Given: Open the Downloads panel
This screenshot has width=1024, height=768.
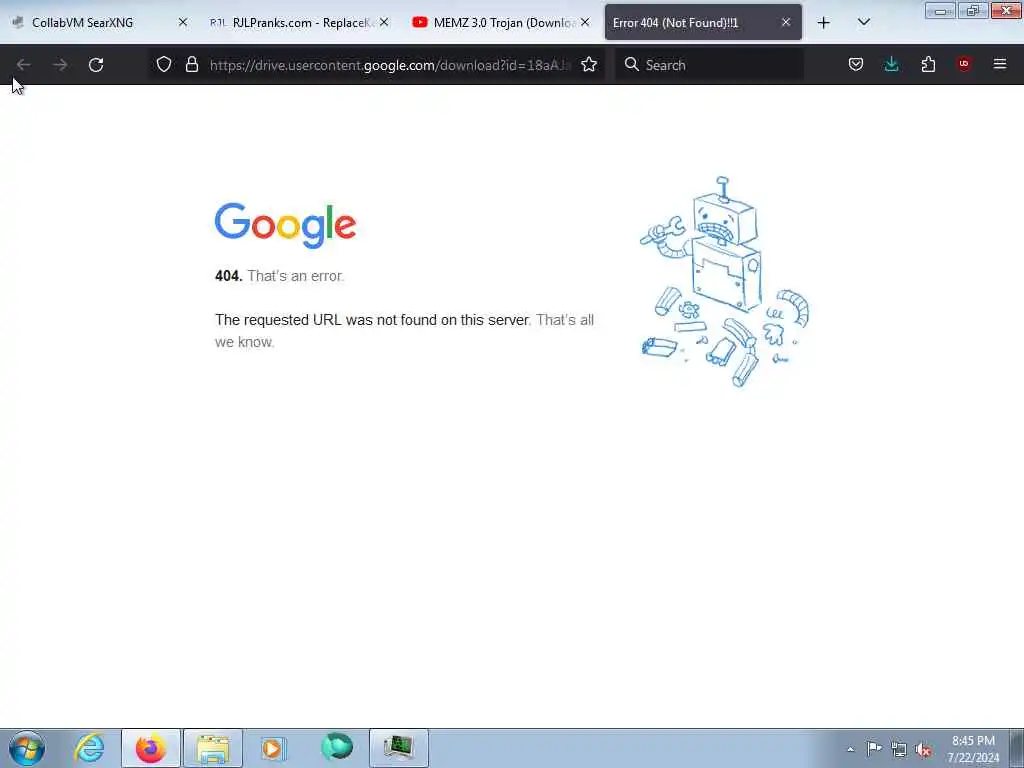Looking at the screenshot, I should 891,64.
